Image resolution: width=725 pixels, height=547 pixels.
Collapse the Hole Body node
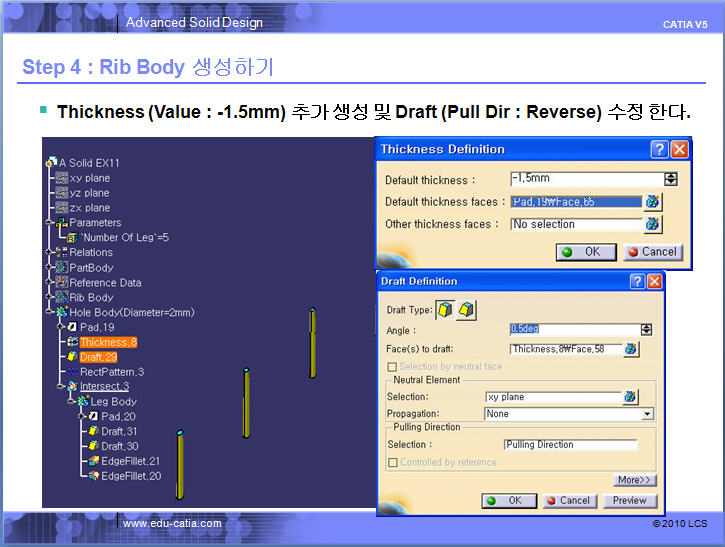(51, 312)
